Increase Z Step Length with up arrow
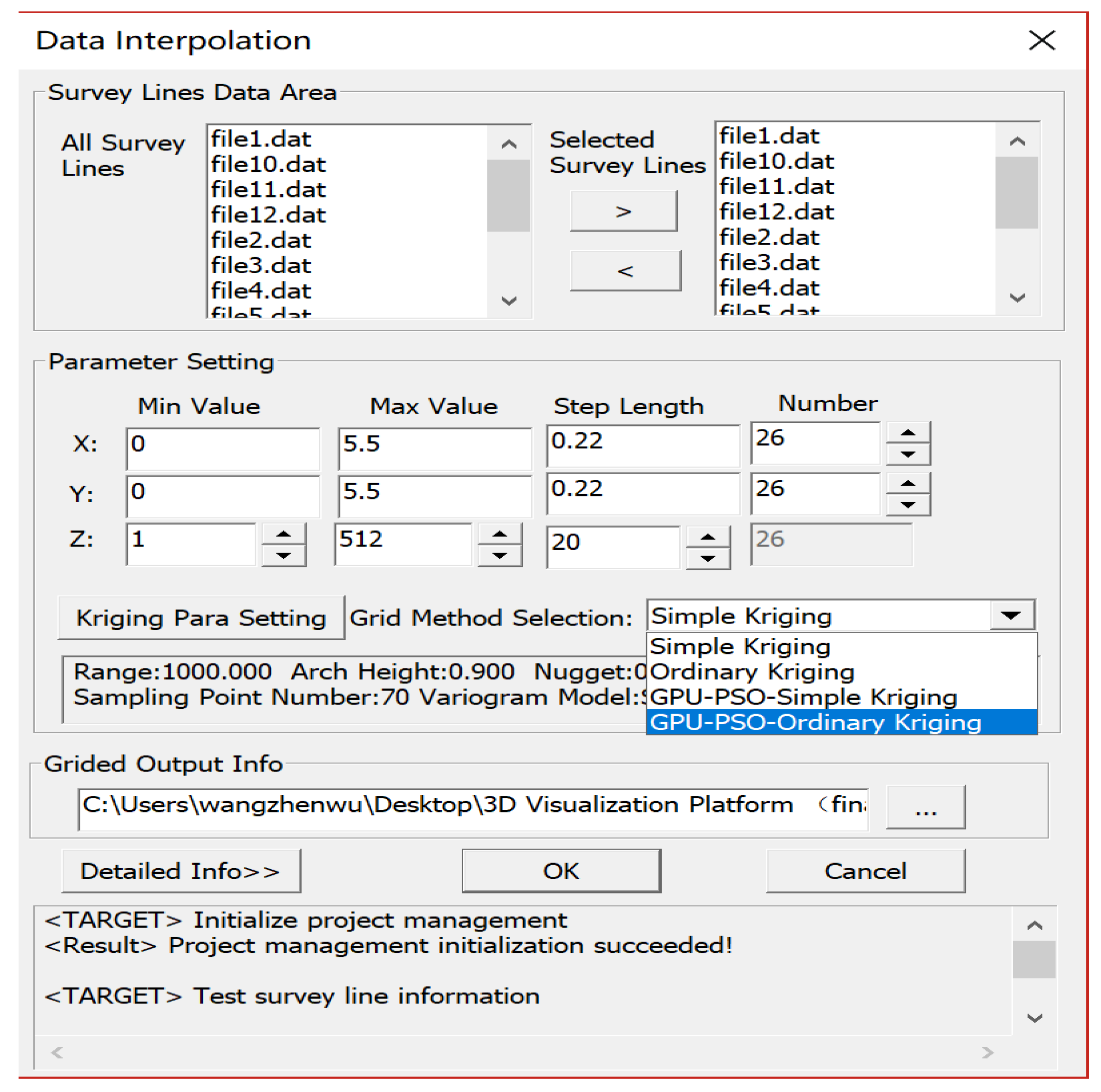The image size is (1101, 1092). pos(707,537)
